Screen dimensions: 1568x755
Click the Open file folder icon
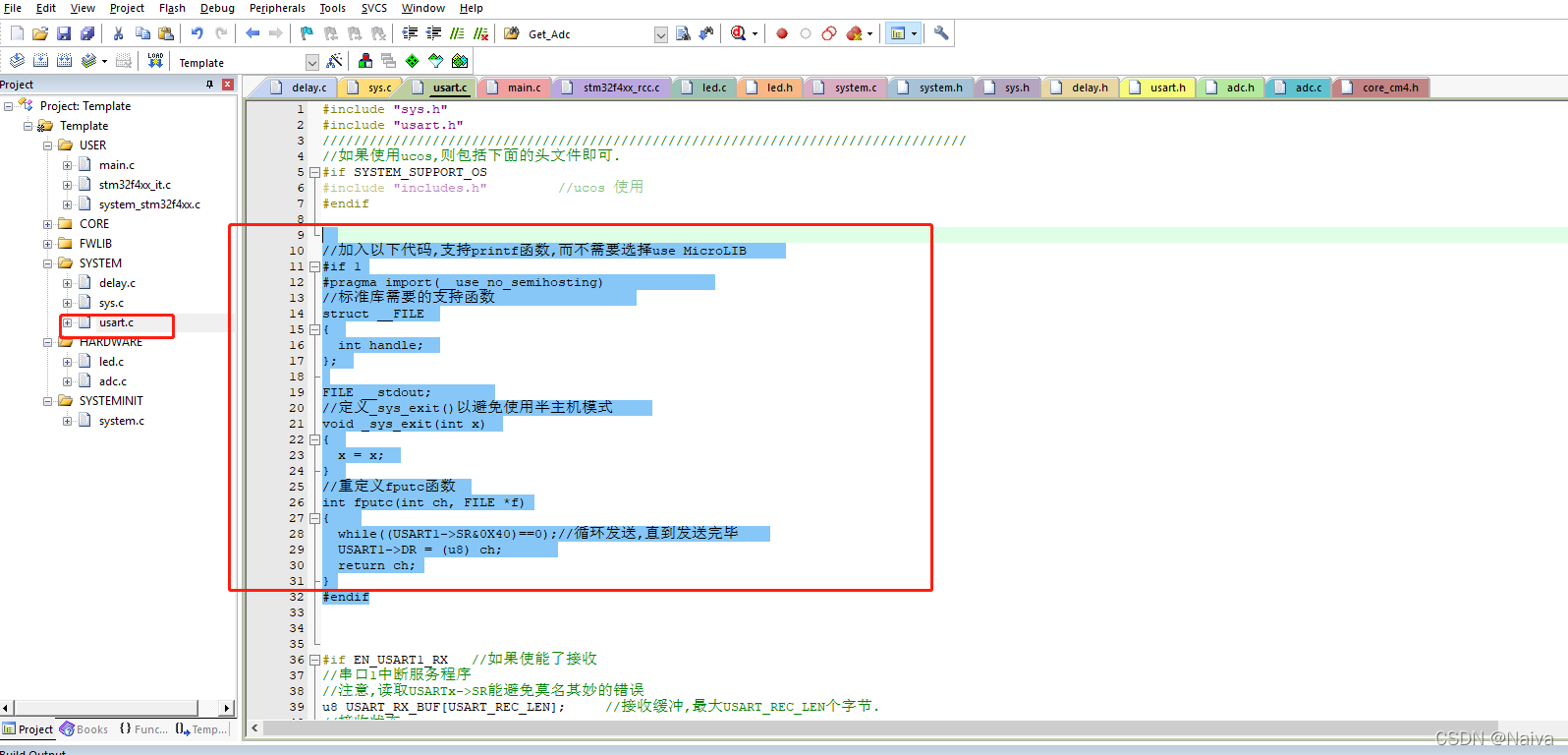coord(40,33)
